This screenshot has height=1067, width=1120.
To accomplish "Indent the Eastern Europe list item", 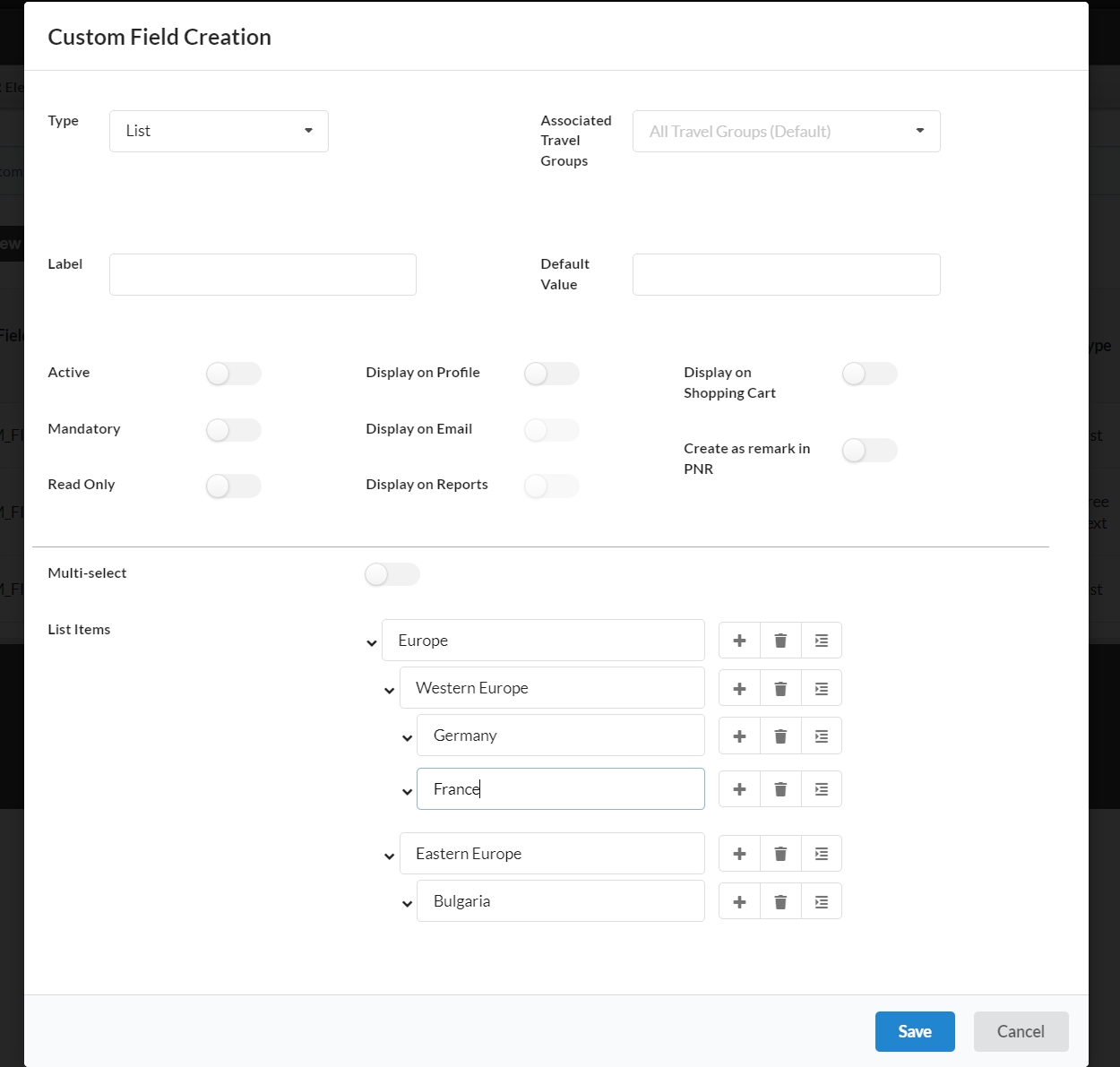I will [x=822, y=854].
